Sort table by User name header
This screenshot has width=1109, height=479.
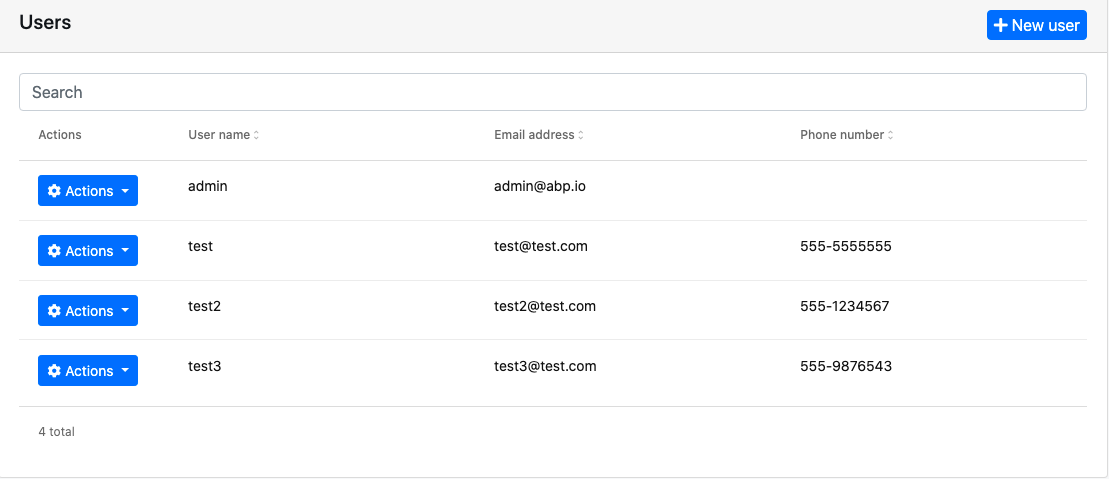(219, 135)
